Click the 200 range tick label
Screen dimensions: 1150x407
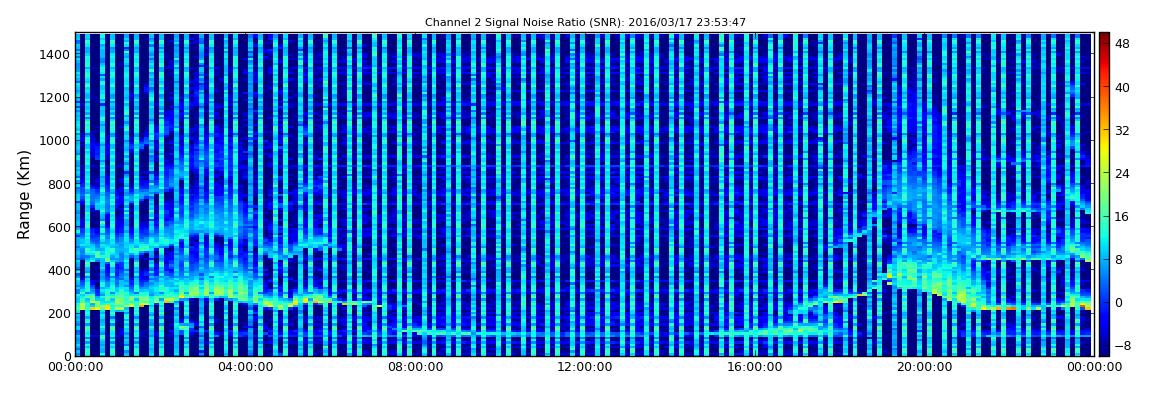point(60,313)
